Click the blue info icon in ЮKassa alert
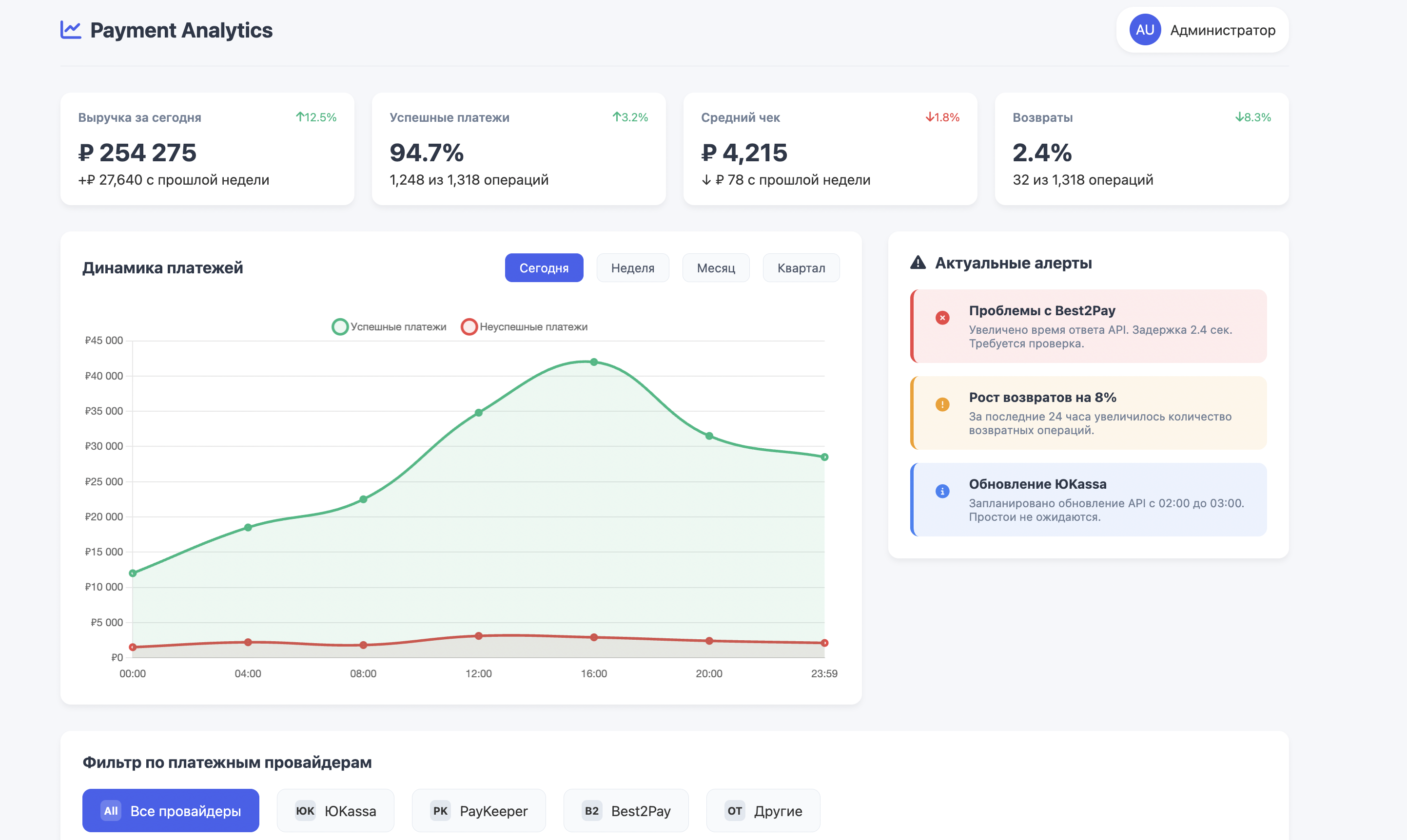The height and width of the screenshot is (840, 1407). point(942,491)
